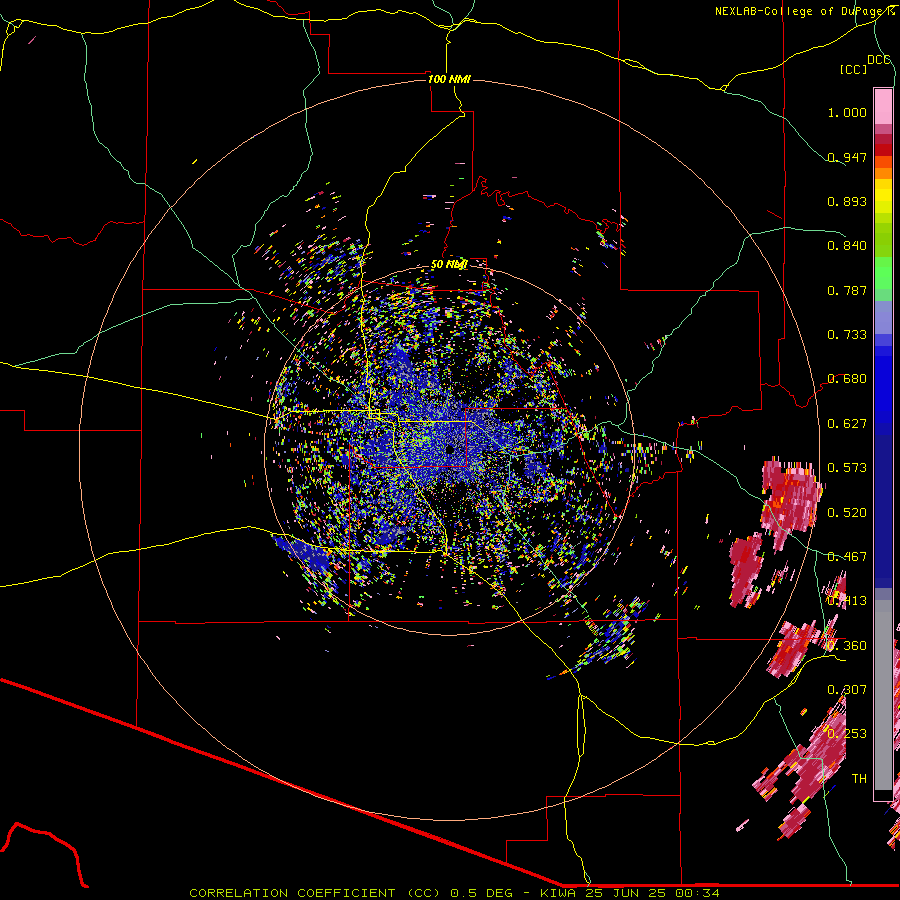Click the 0.573 value on the color scale
This screenshot has height=900, width=900.
(x=847, y=468)
